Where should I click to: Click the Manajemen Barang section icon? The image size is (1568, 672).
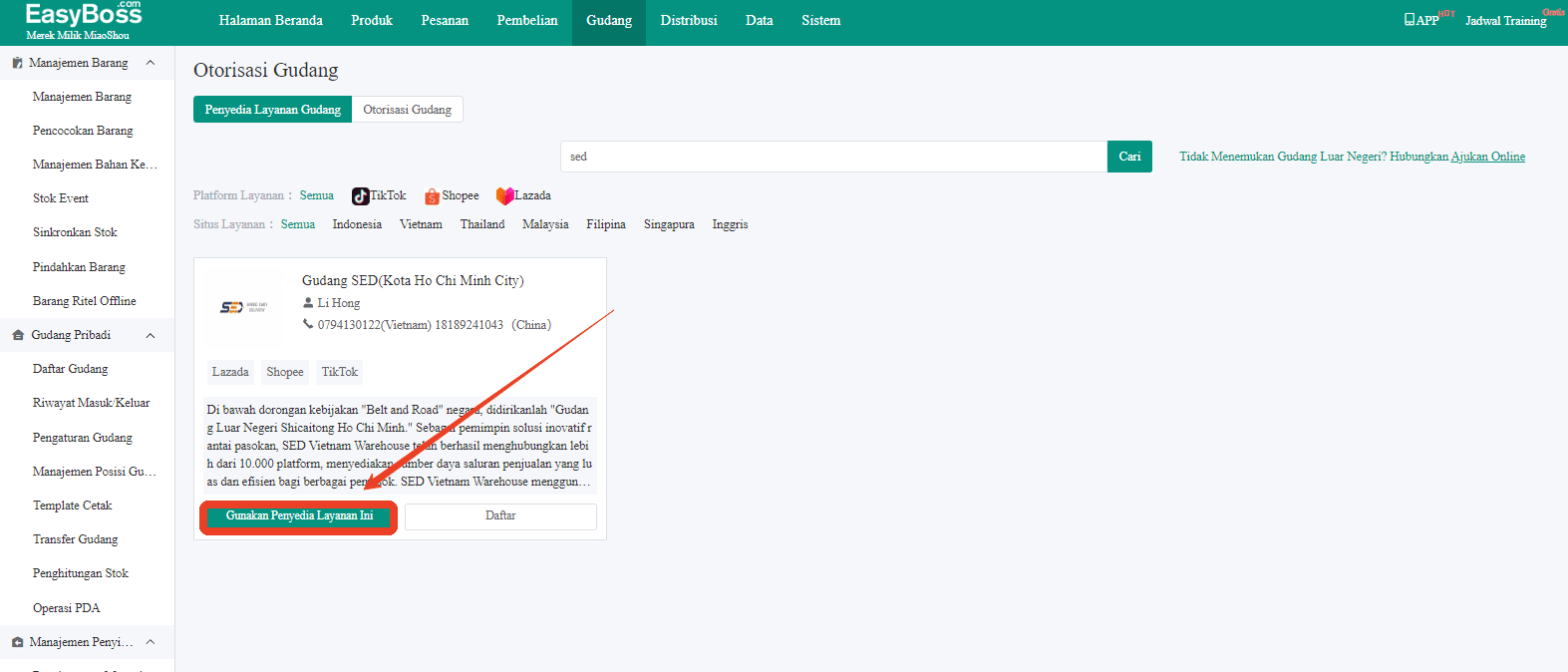[x=18, y=63]
